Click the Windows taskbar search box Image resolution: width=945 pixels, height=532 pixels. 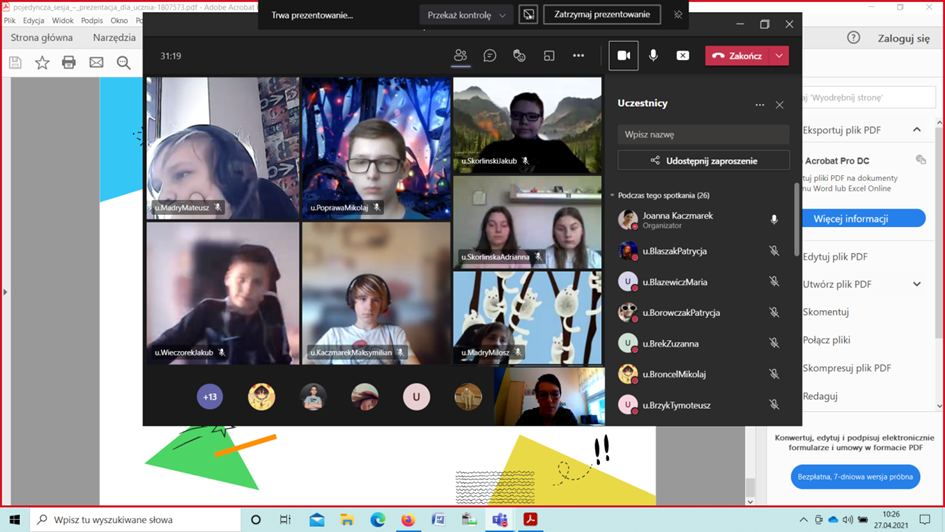136,519
